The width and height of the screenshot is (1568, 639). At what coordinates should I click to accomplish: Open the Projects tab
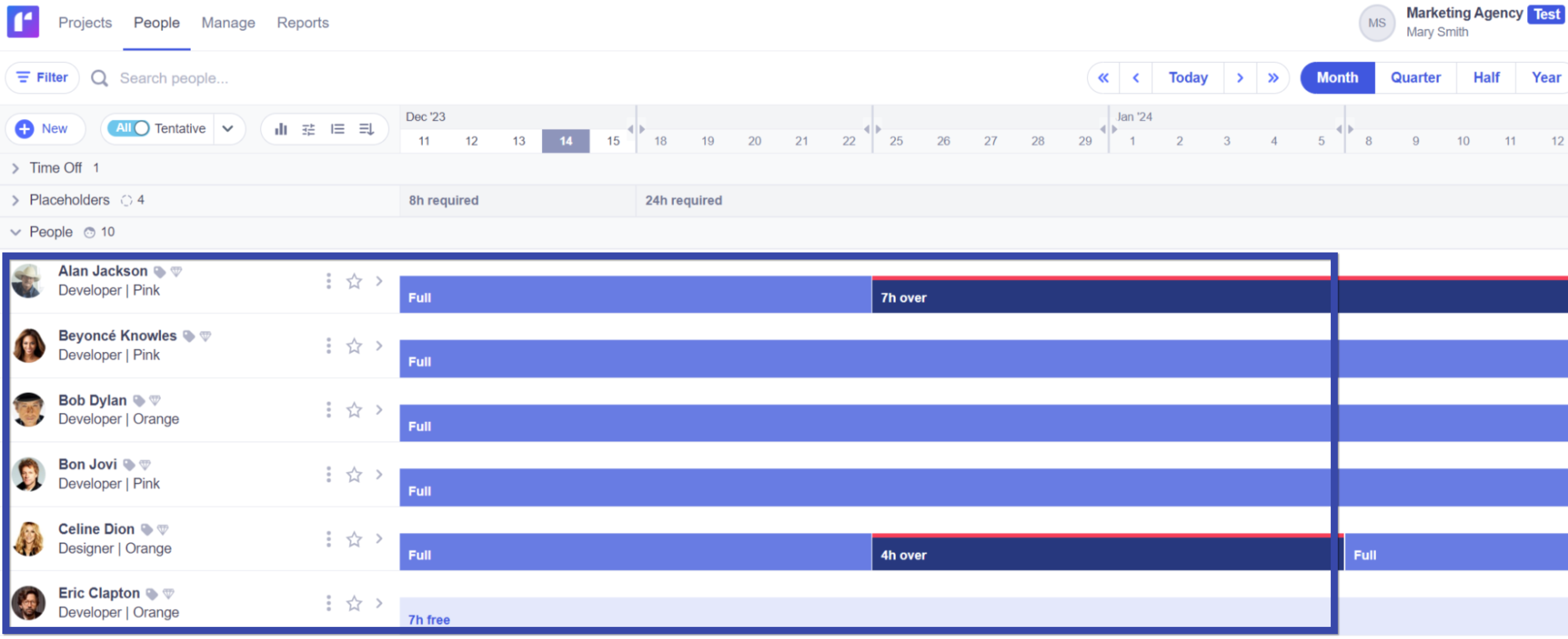[85, 22]
